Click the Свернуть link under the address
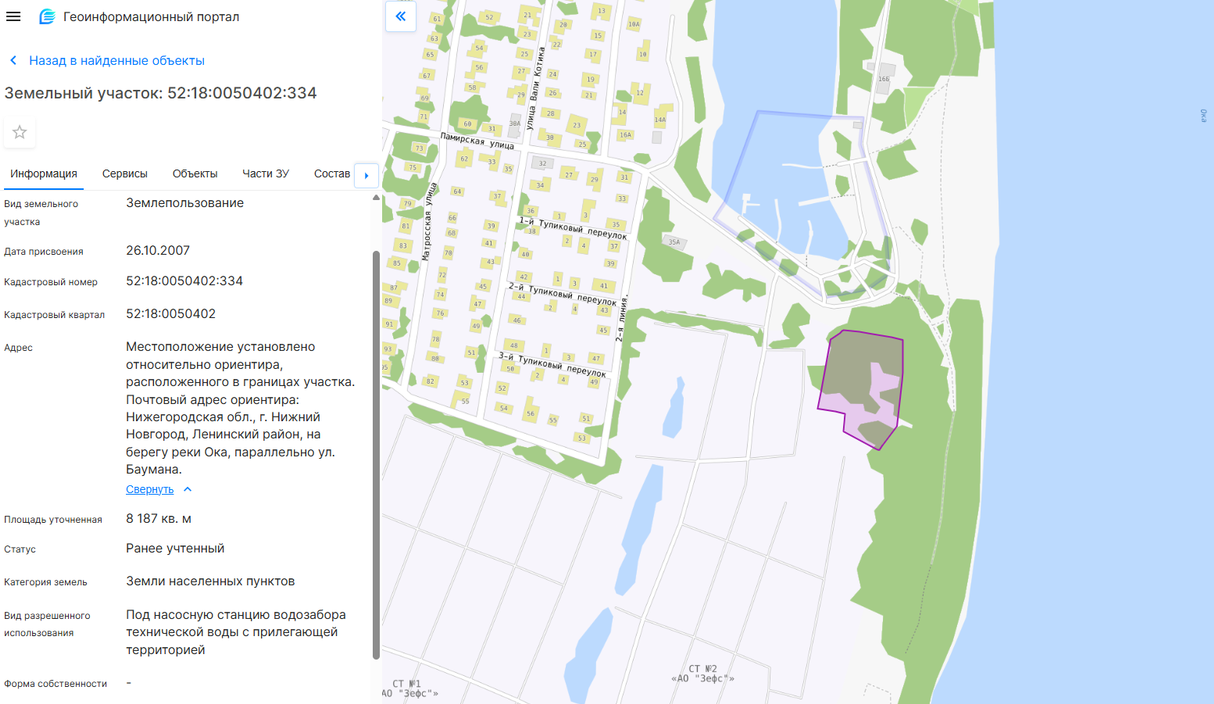This screenshot has width=1214, height=704. pyautogui.click(x=150, y=490)
